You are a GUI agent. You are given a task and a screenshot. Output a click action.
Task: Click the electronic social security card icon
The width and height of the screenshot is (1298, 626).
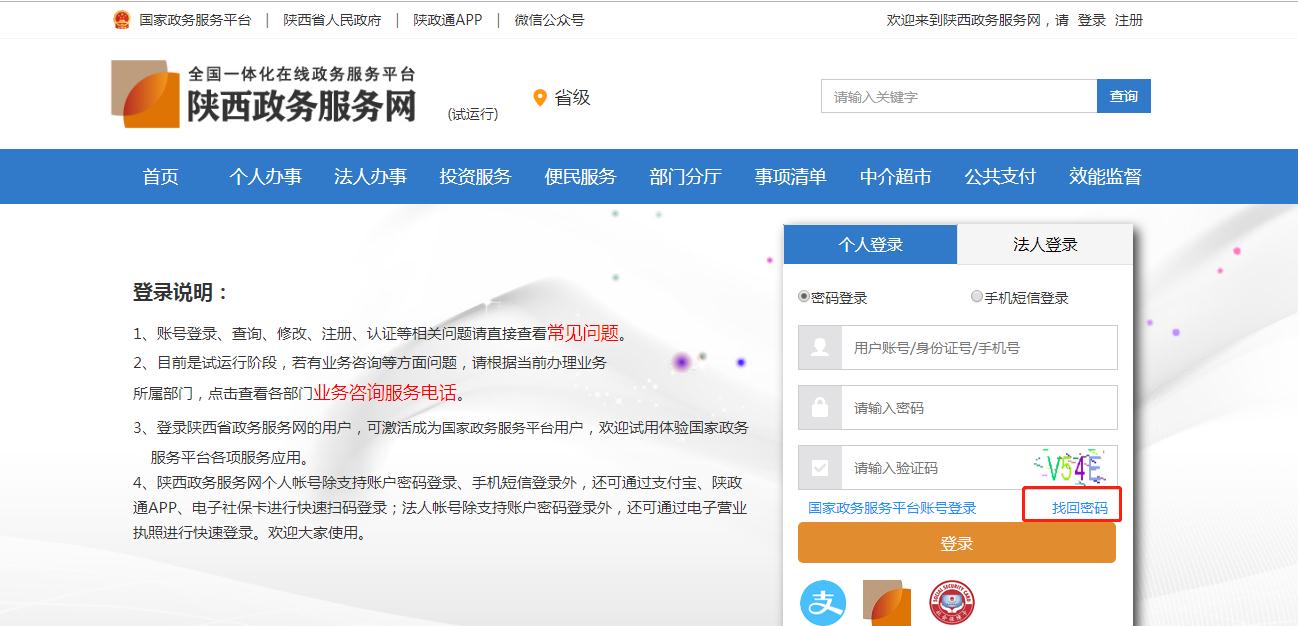point(951,603)
